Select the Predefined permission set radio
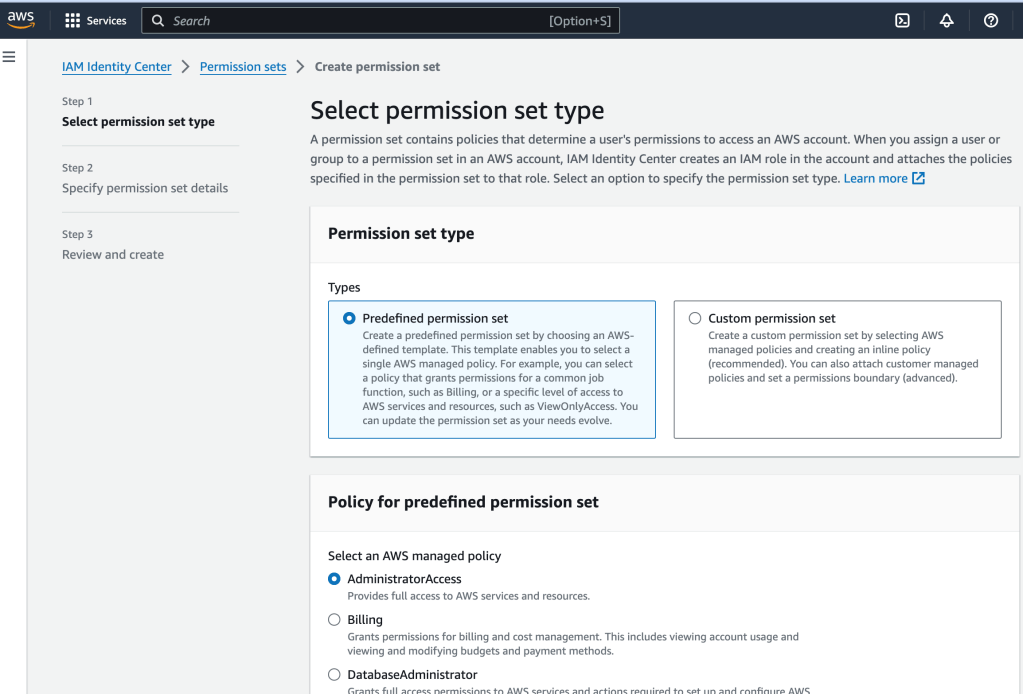Screen dimensions: 1023x694 pyautogui.click(x=349, y=318)
